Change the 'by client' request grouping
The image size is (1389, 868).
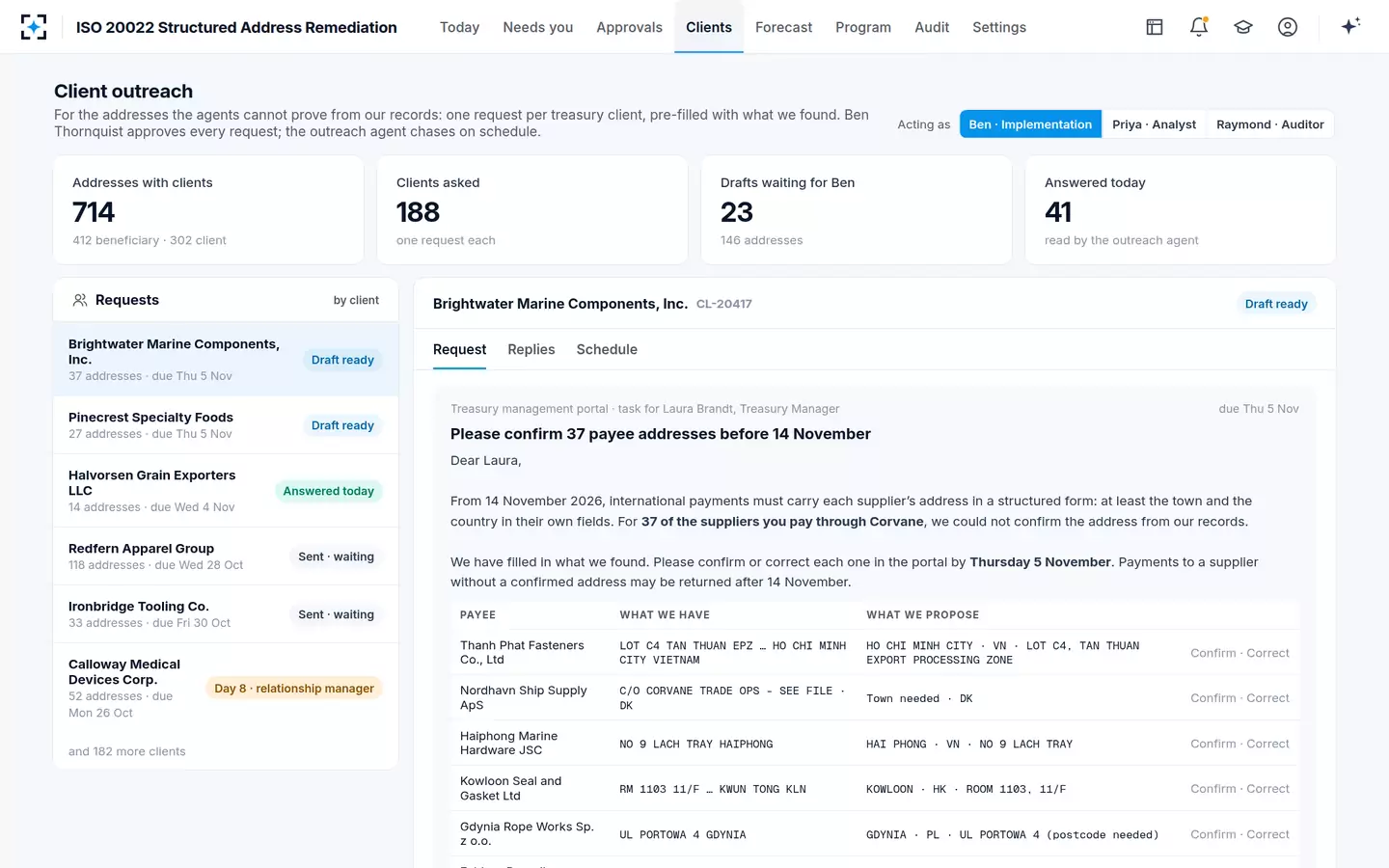pos(356,300)
